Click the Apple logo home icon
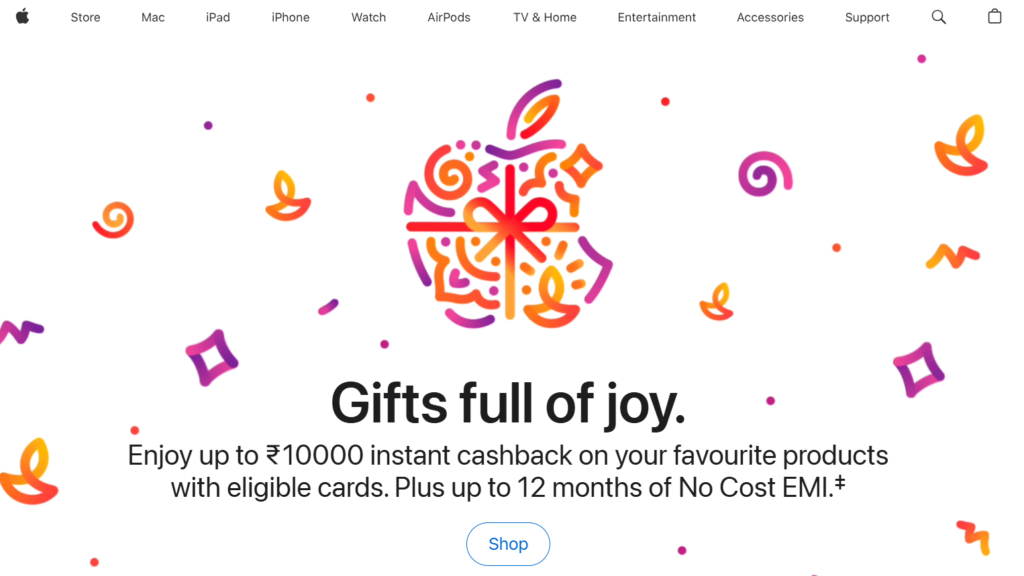 pos(22,16)
